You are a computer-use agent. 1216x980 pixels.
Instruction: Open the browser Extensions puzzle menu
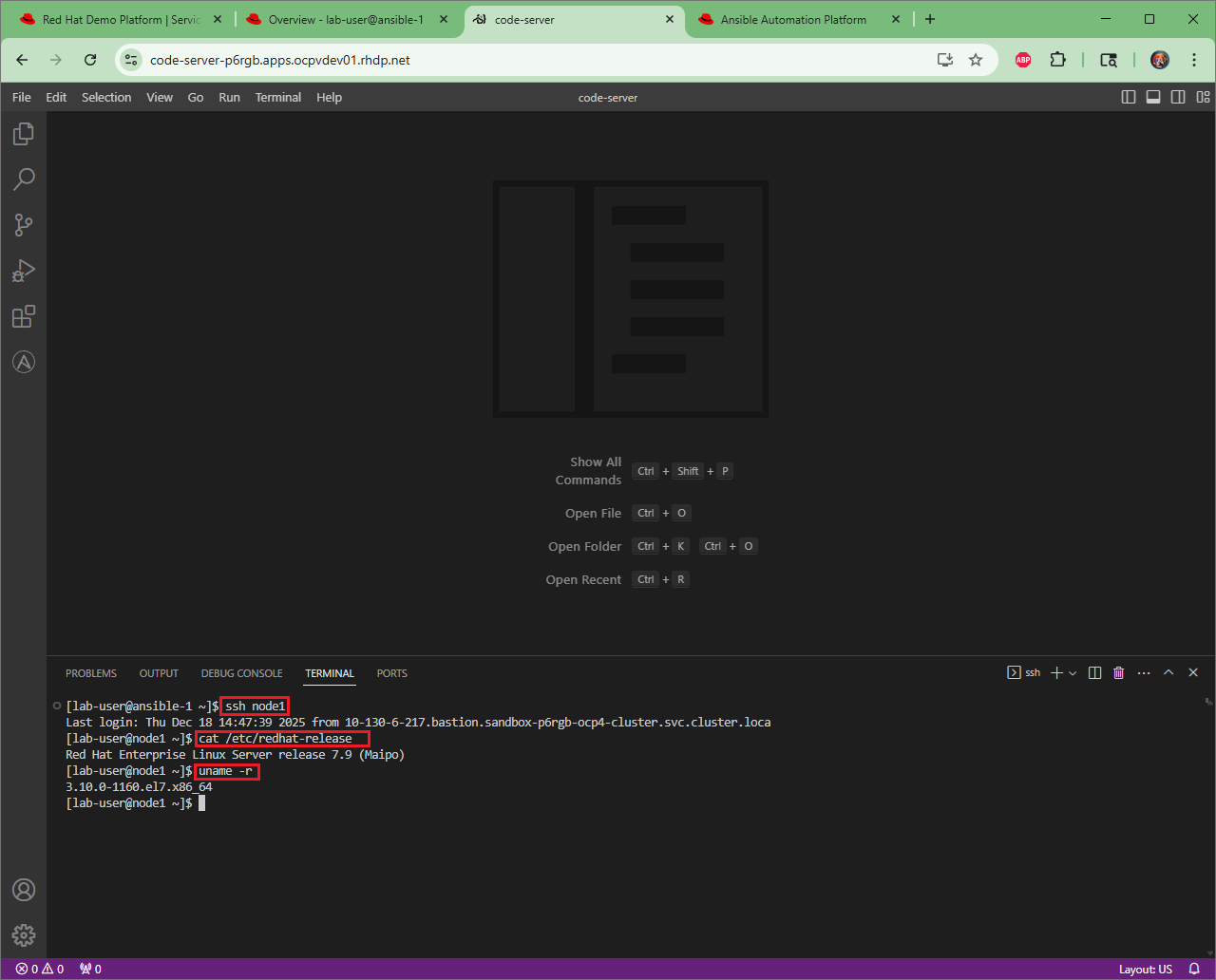point(1057,60)
